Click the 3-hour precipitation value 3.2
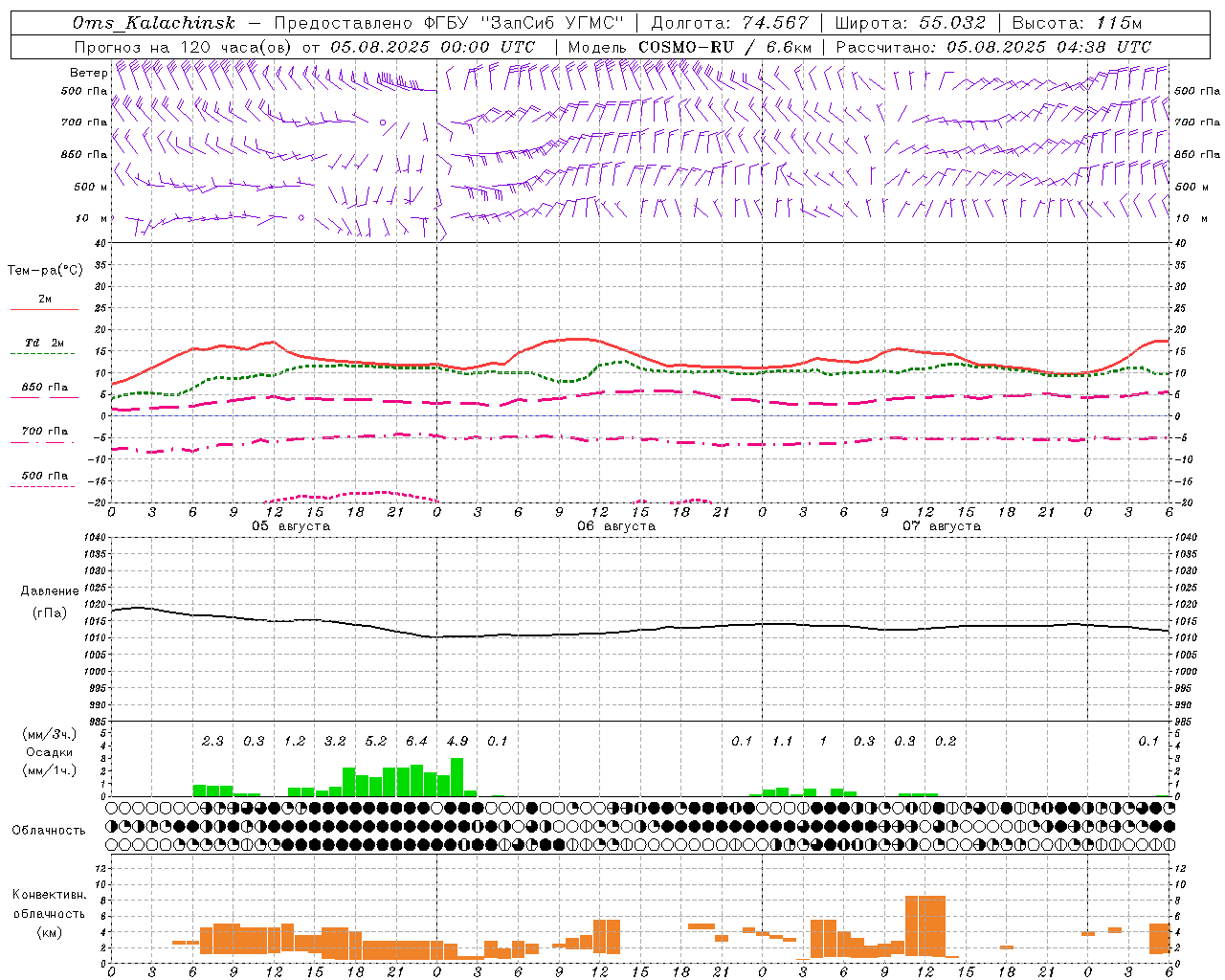Image resolution: width=1225 pixels, height=980 pixels. point(335,742)
